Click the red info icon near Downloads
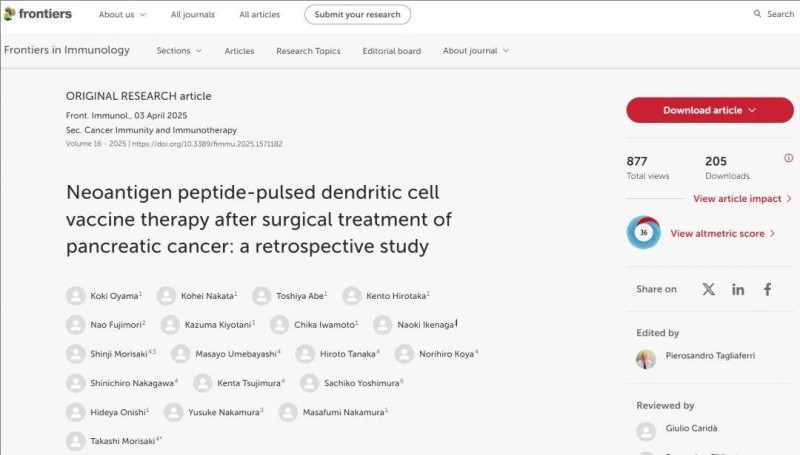 point(788,158)
